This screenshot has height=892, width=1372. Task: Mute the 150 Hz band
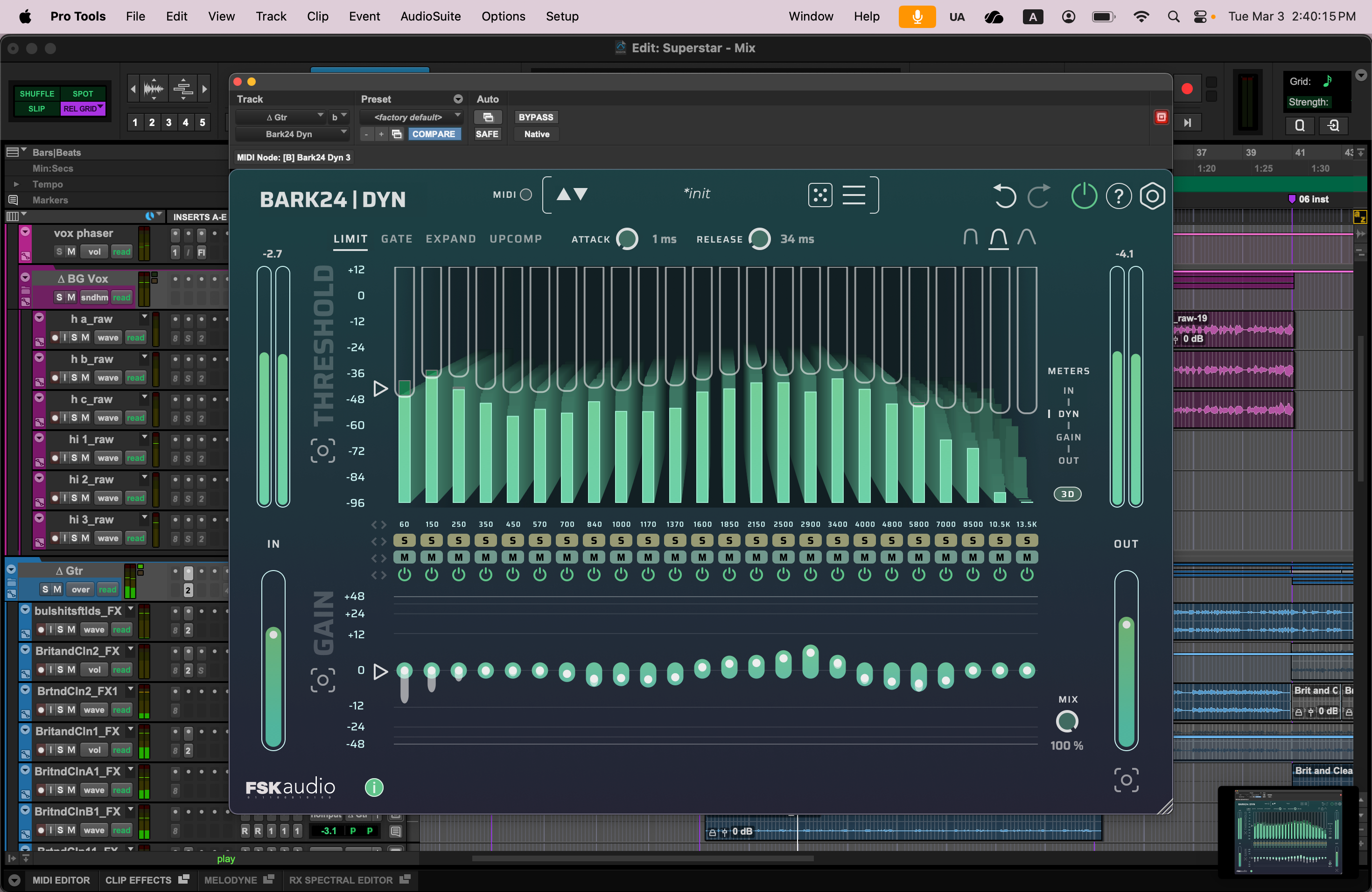432,557
